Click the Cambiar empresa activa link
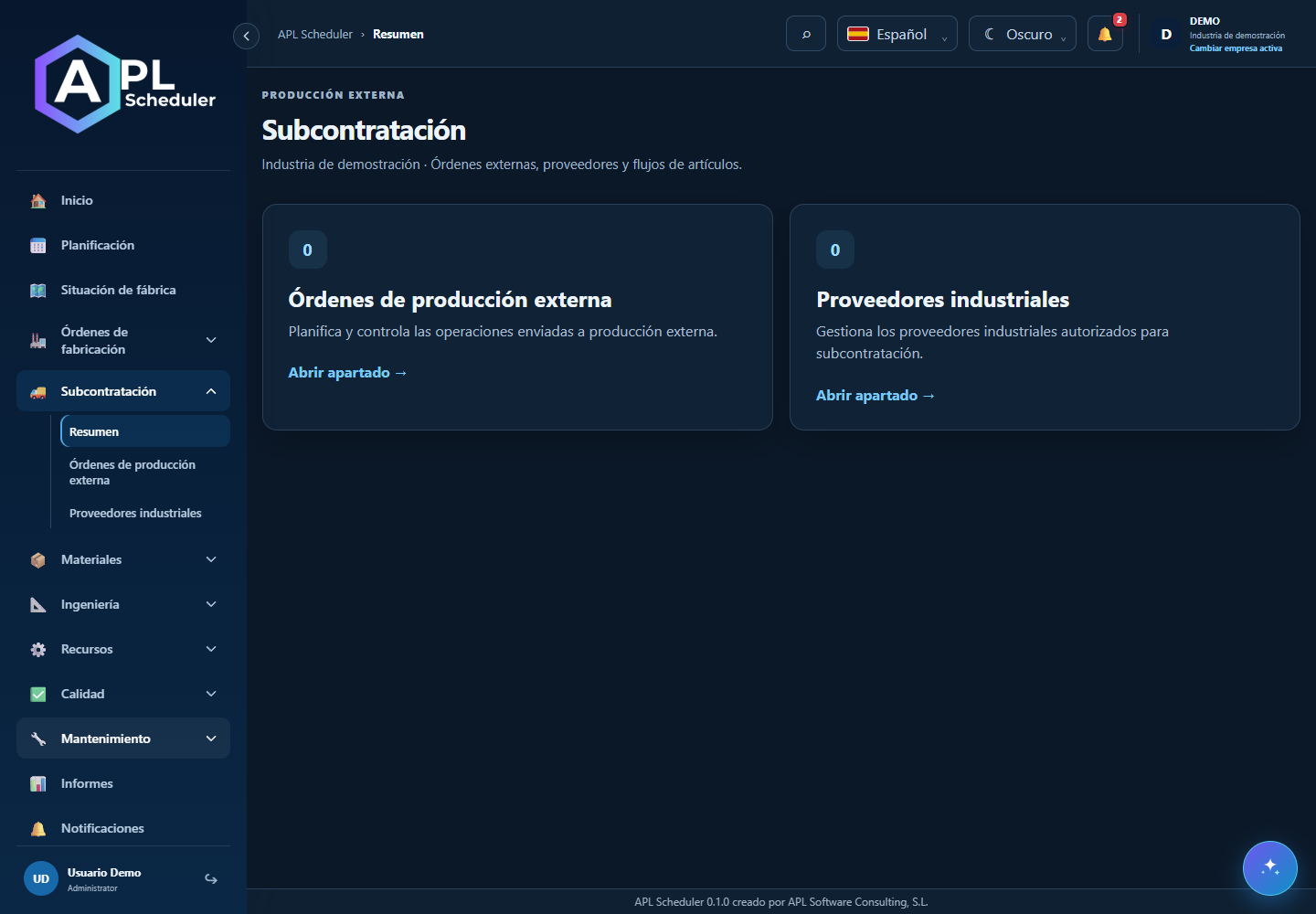Screen dimensions: 1316x914 (1236, 48)
